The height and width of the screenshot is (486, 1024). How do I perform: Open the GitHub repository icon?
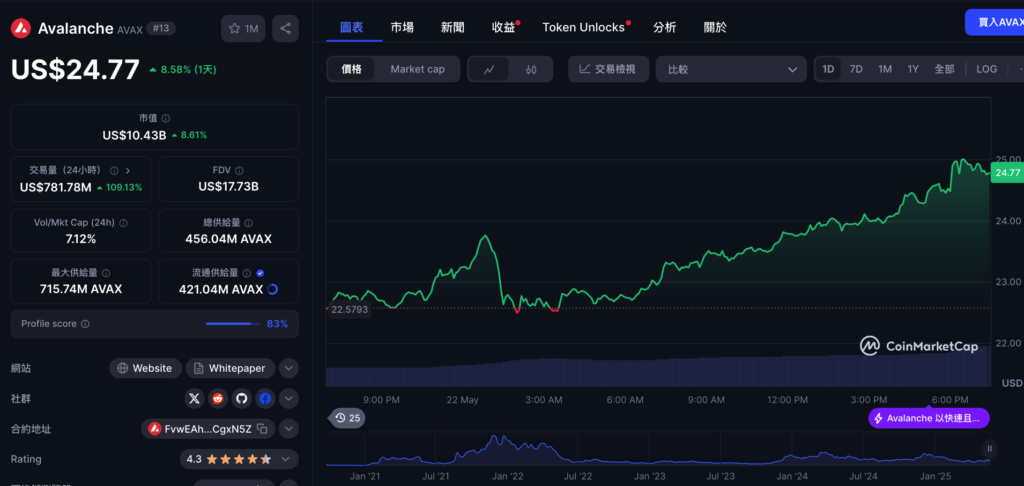tap(242, 399)
